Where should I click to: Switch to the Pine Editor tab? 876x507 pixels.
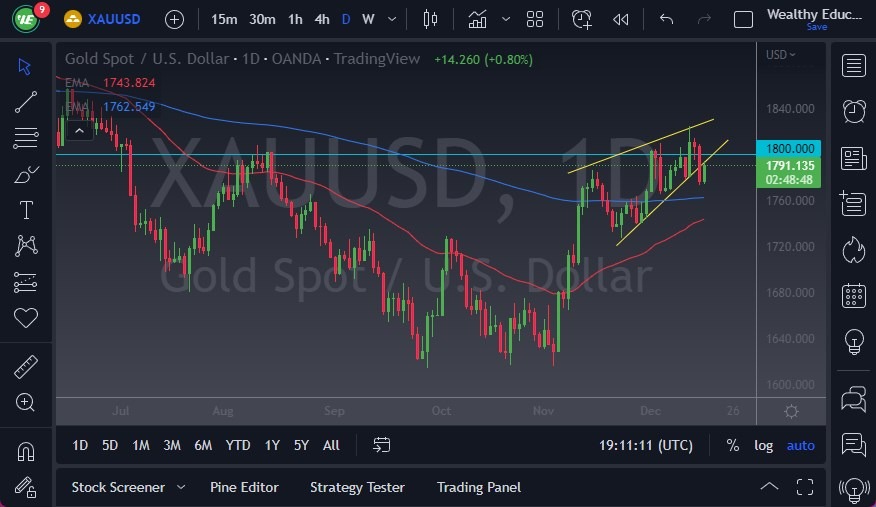(x=244, y=487)
